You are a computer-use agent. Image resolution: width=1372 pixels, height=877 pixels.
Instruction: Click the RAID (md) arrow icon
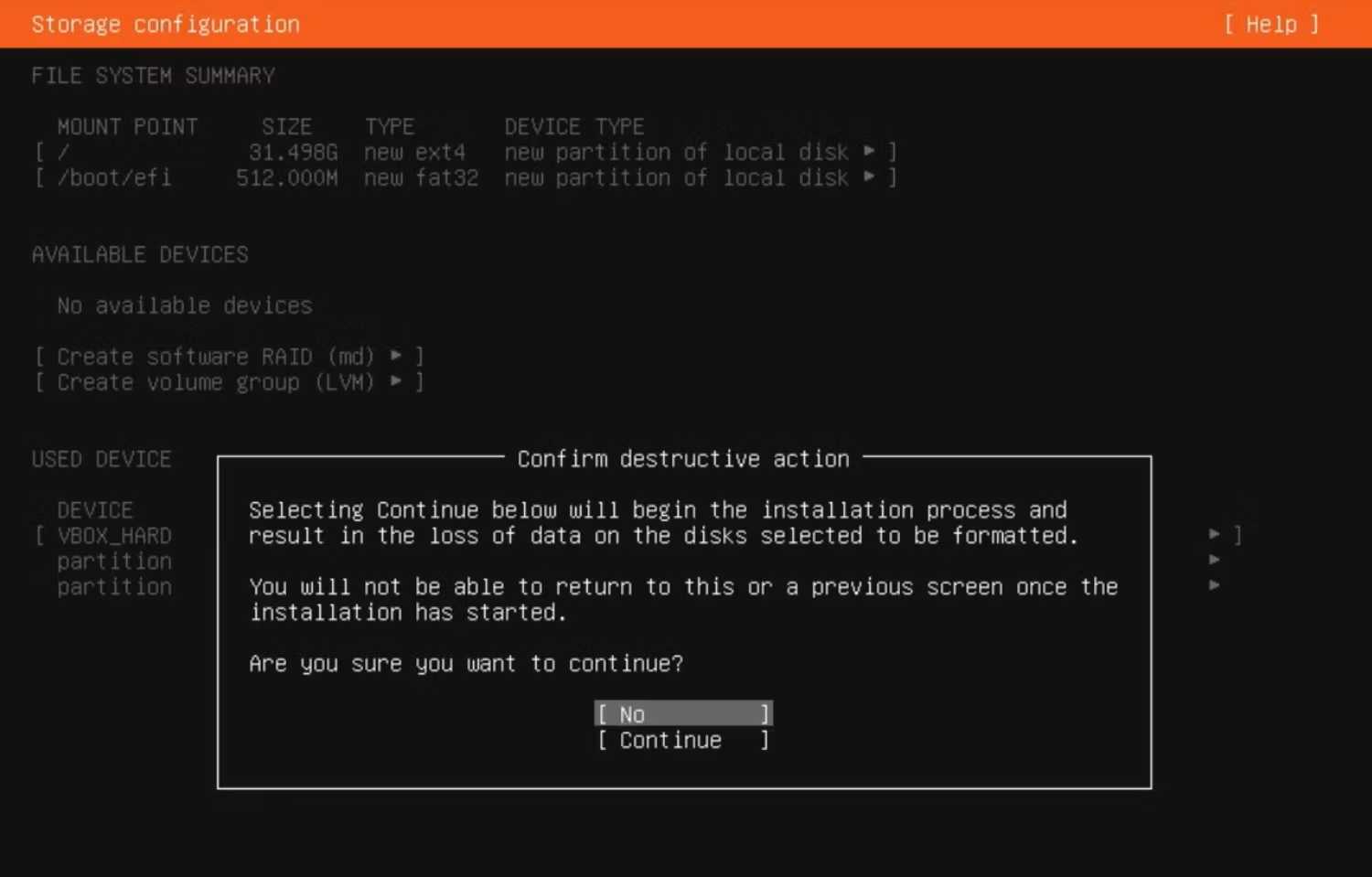click(x=396, y=355)
